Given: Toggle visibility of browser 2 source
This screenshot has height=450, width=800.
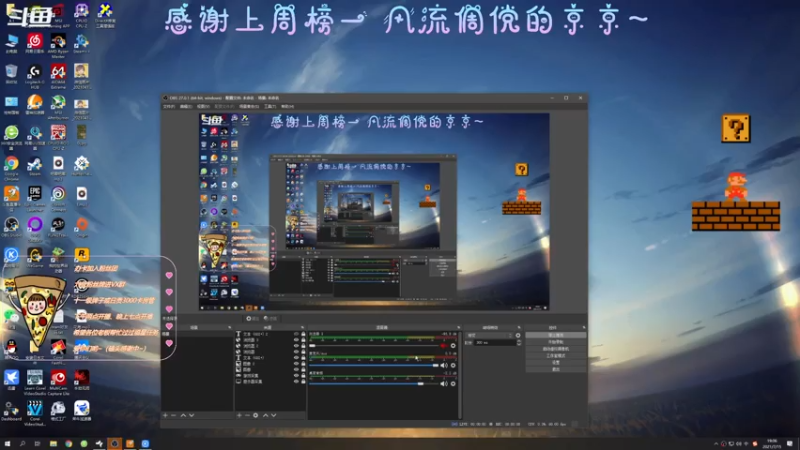Looking at the screenshot, I should pos(296,346).
